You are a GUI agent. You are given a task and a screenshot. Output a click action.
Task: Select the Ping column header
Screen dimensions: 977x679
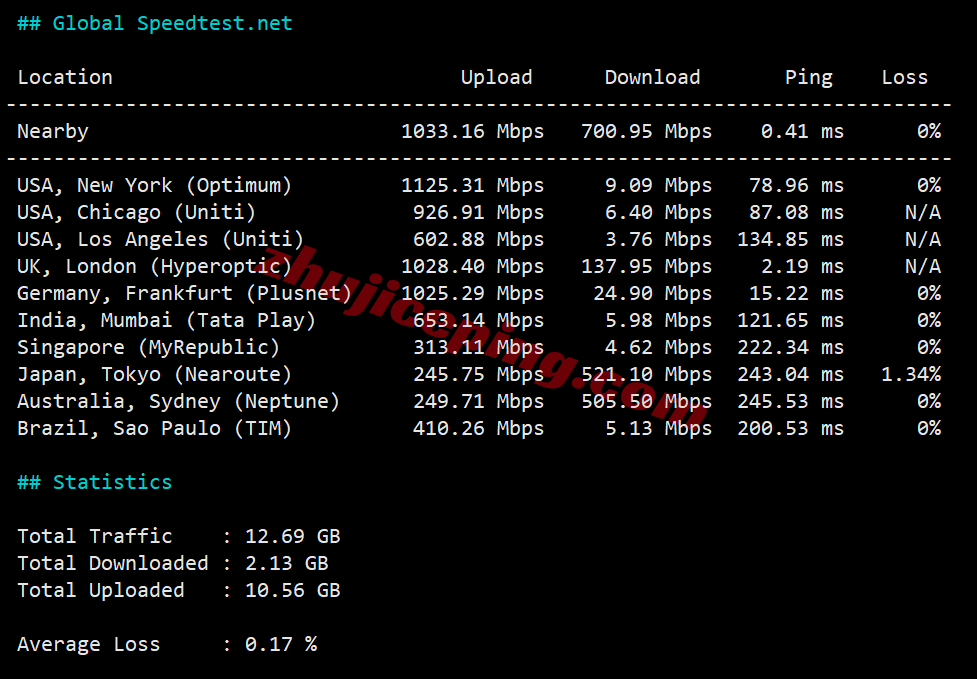[808, 77]
